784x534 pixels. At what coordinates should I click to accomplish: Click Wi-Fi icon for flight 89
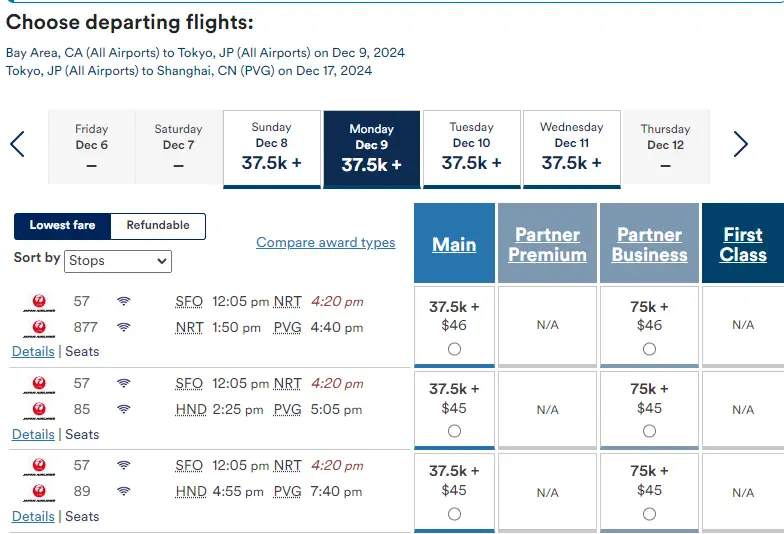(x=124, y=491)
